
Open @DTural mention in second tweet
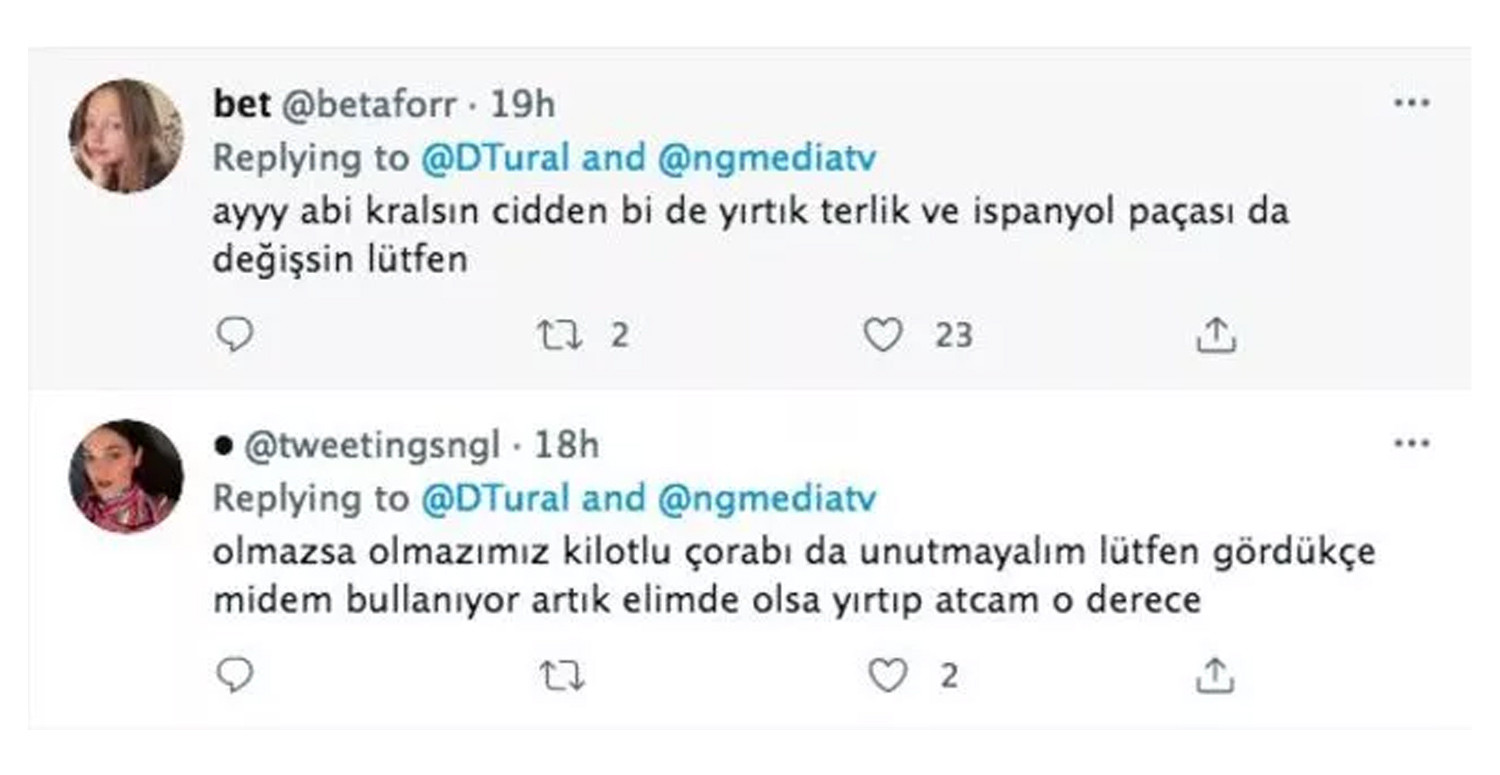point(495,499)
